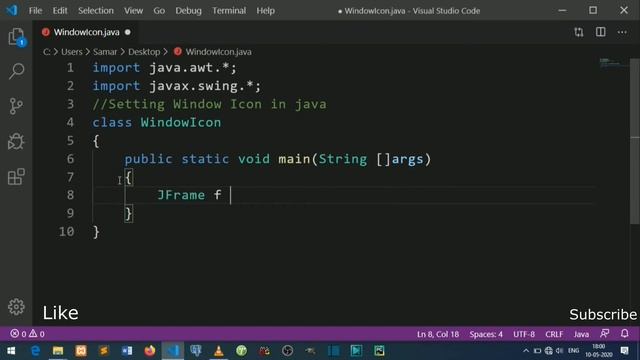Click the feedback smiley icon in the status bar
The width and height of the screenshot is (640, 360).
coord(605,333)
